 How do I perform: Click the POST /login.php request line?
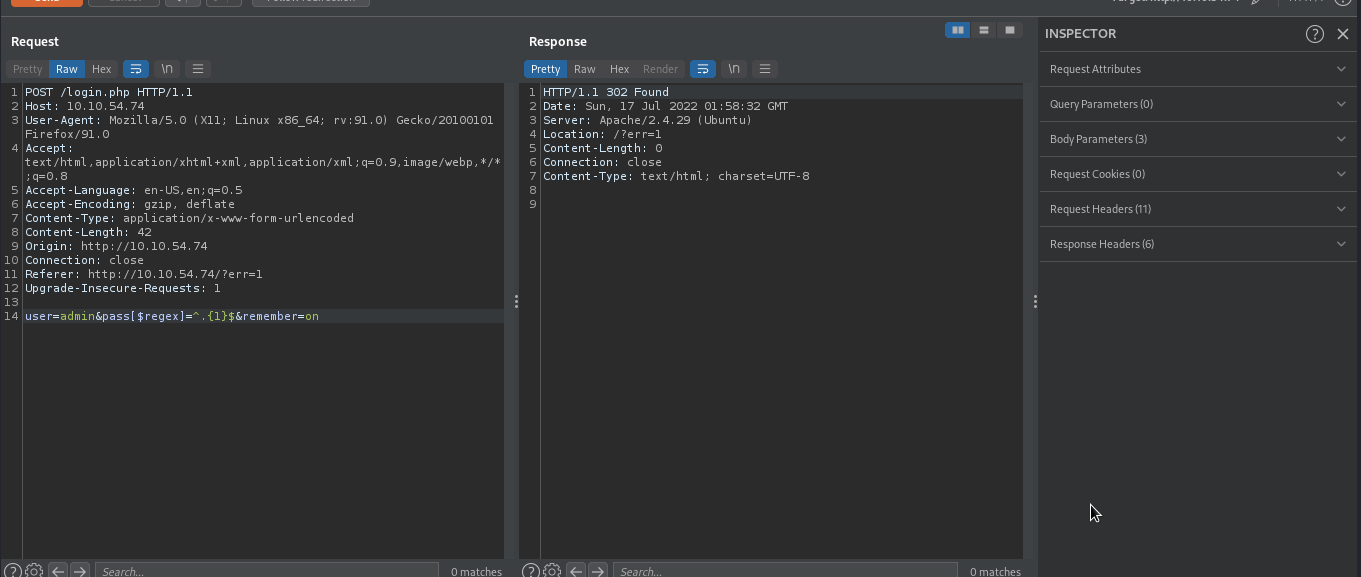click(109, 92)
